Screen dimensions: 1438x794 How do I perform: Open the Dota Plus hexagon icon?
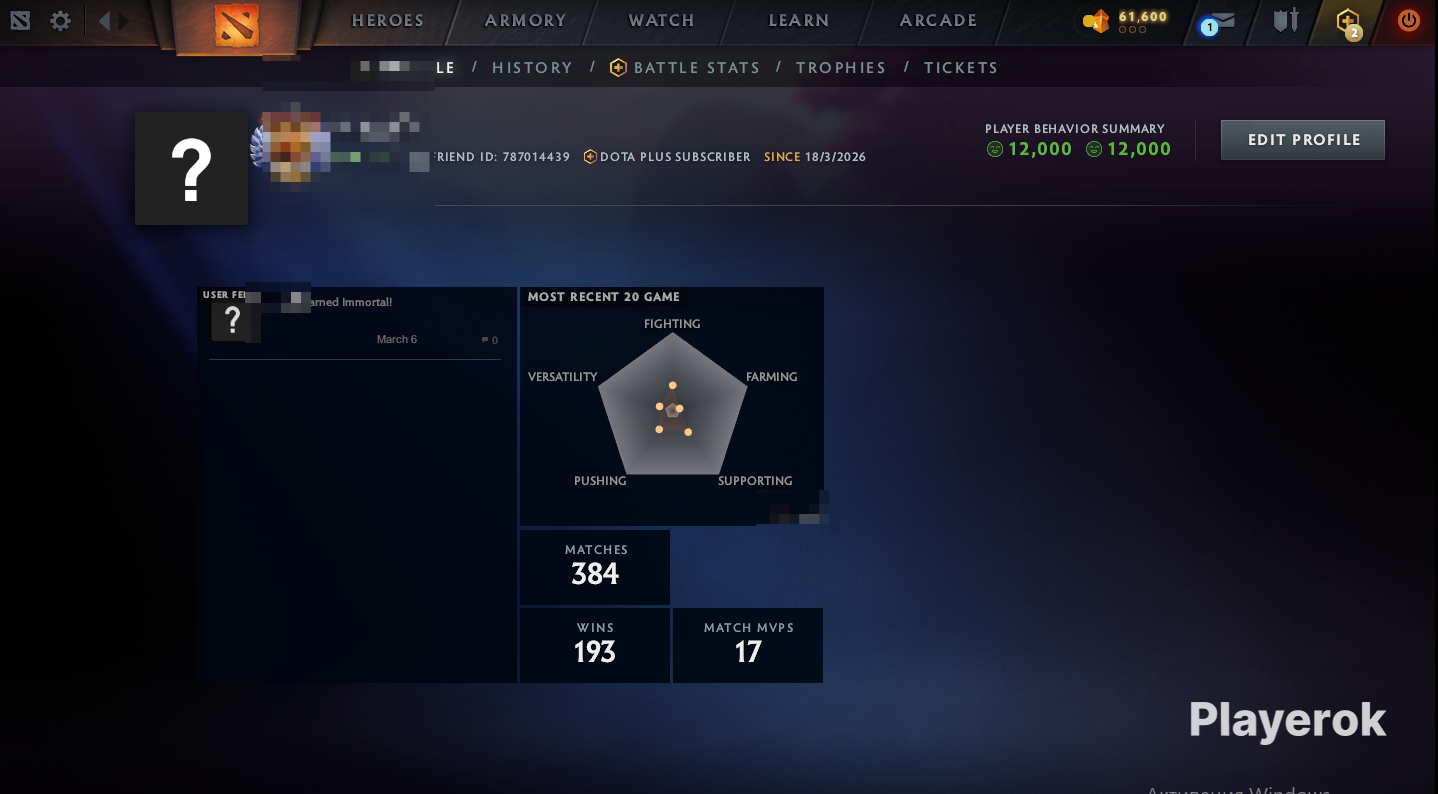(x=1348, y=21)
